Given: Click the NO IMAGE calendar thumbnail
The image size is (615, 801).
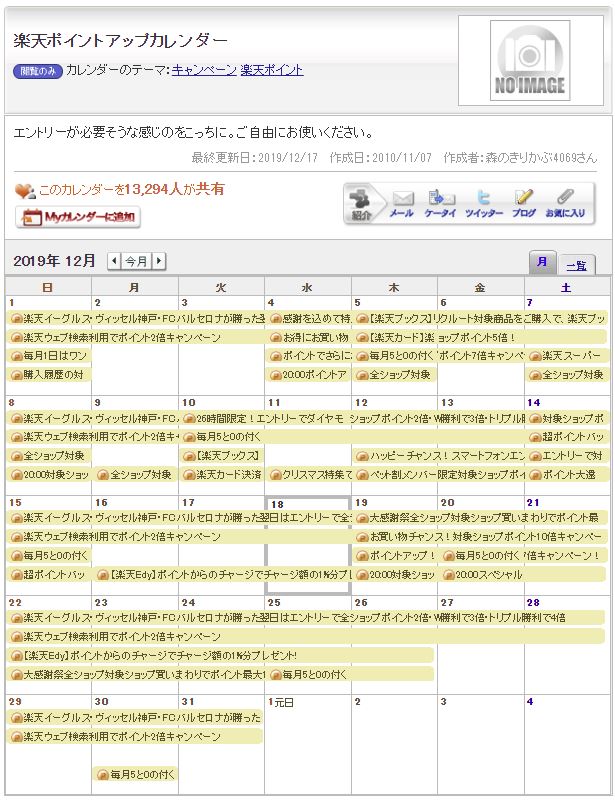Looking at the screenshot, I should [528, 61].
